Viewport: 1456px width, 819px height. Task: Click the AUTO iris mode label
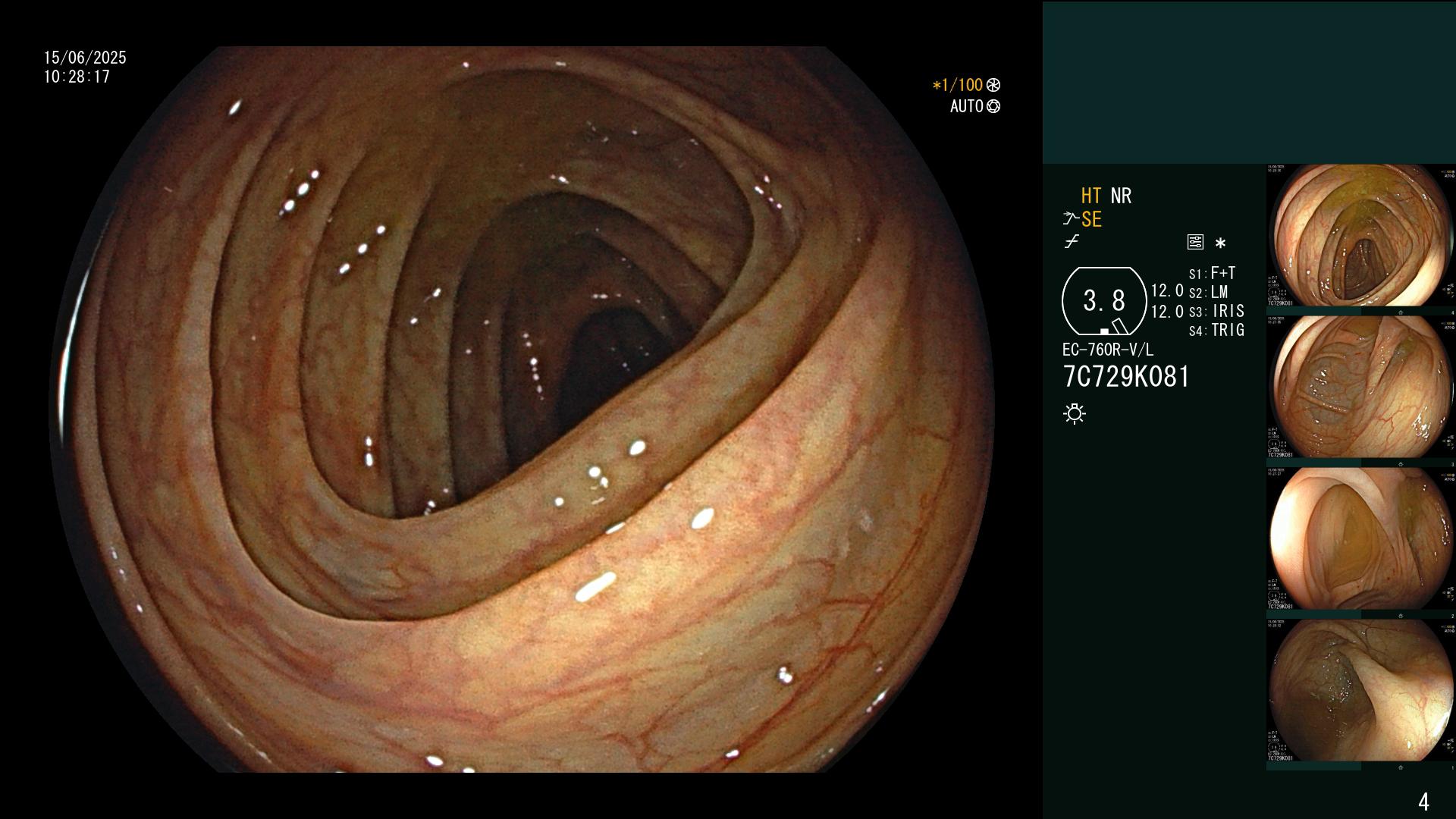pyautogui.click(x=967, y=106)
